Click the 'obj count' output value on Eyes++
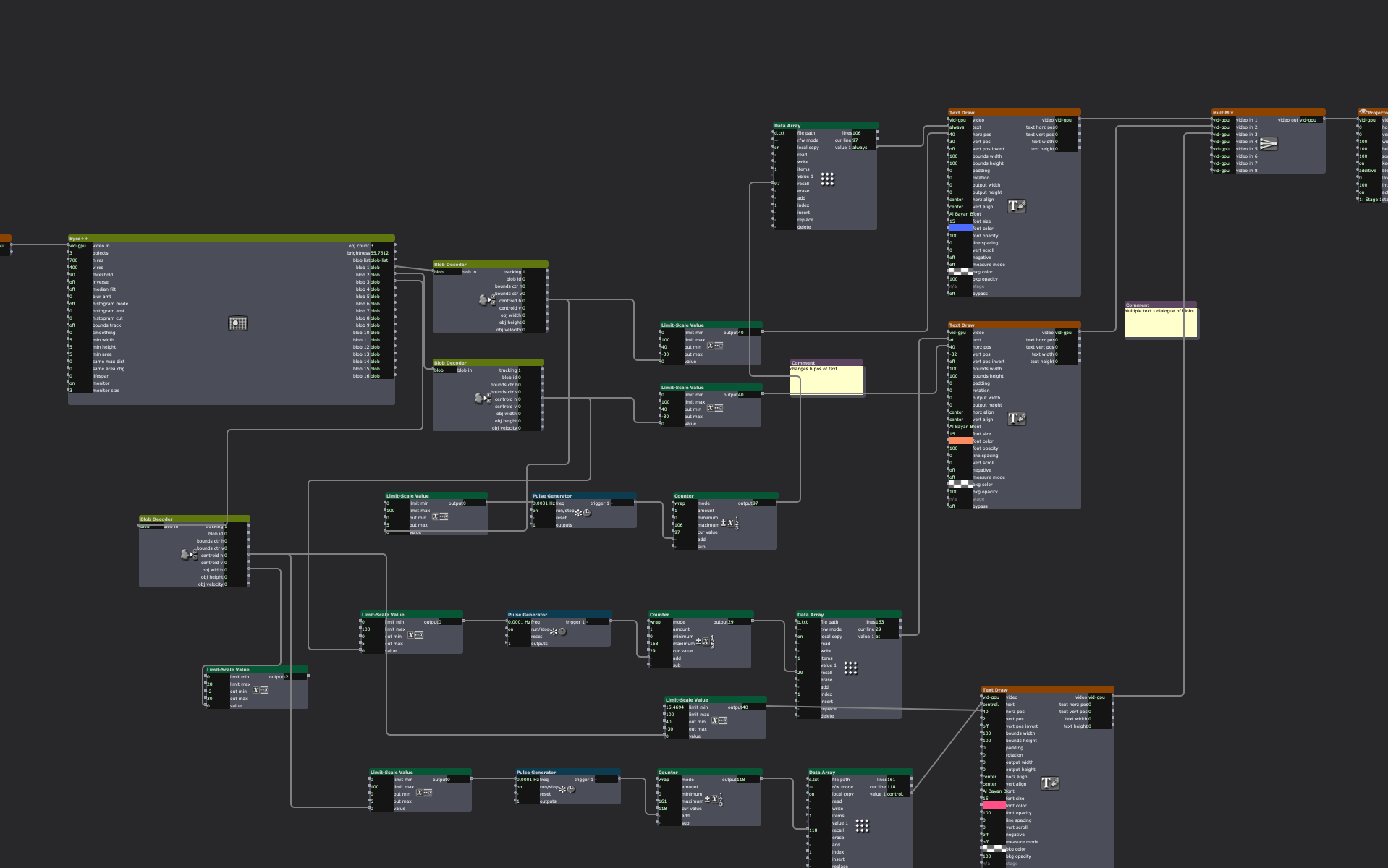 click(x=381, y=246)
